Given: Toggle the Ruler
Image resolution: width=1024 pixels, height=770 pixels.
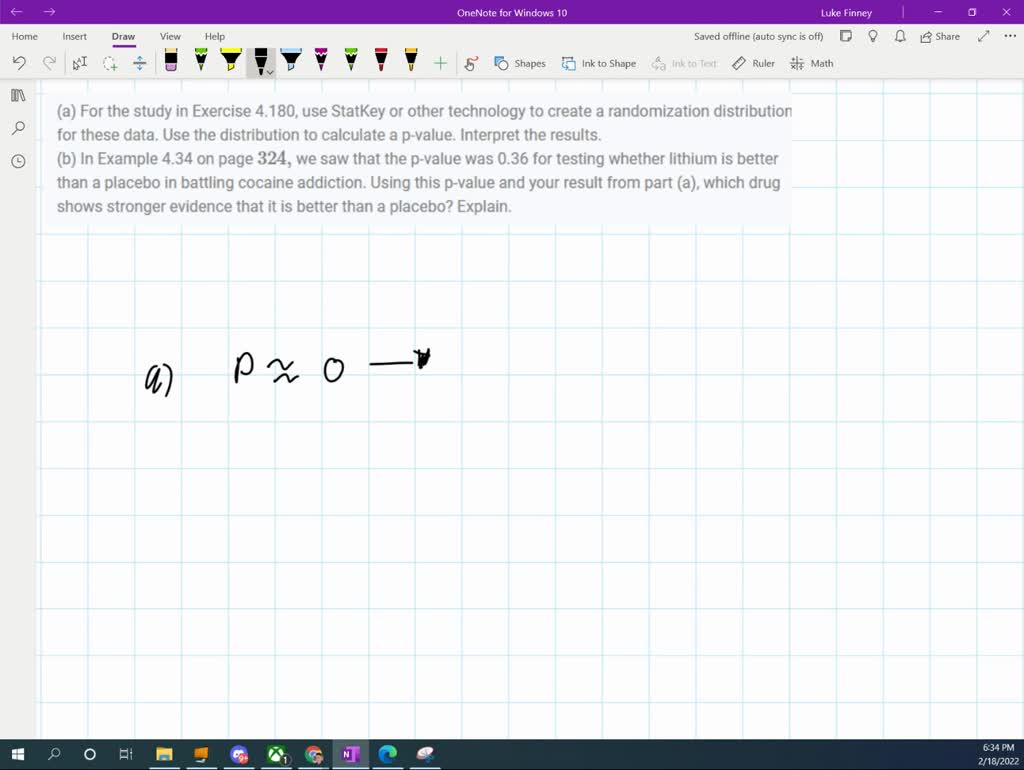Looking at the screenshot, I should [753, 63].
